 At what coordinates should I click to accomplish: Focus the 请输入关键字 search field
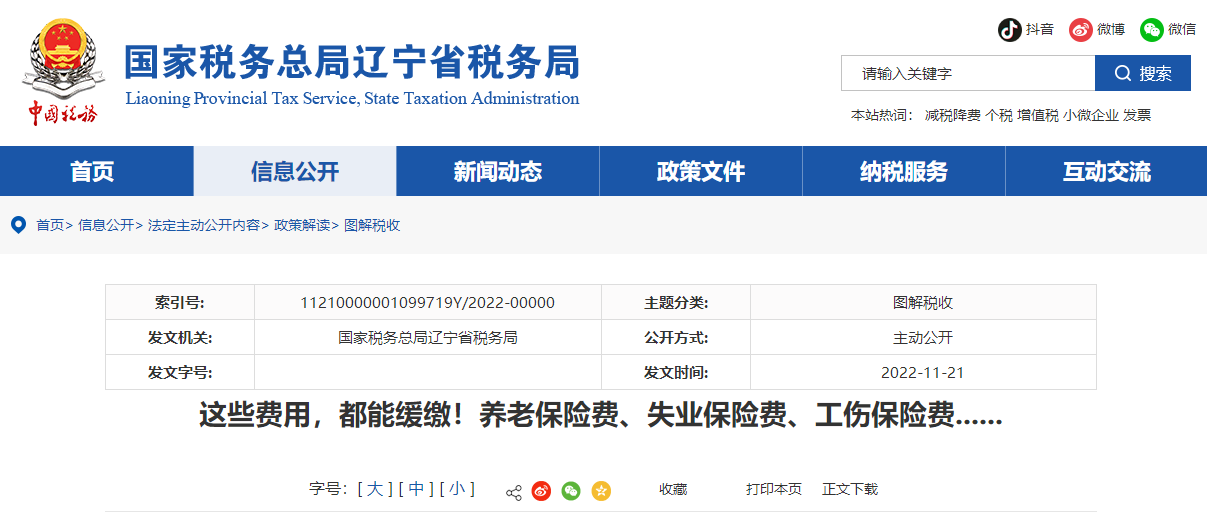[968, 73]
